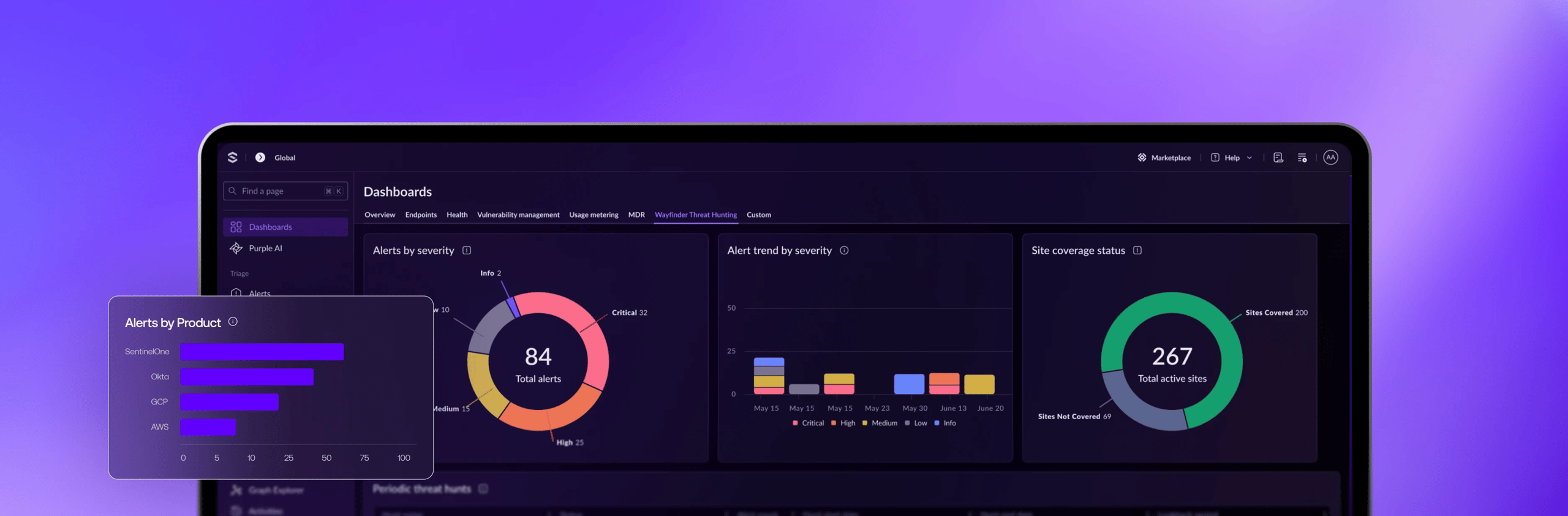Click the 'Info 2' label
1568x516 pixels.
(491, 273)
